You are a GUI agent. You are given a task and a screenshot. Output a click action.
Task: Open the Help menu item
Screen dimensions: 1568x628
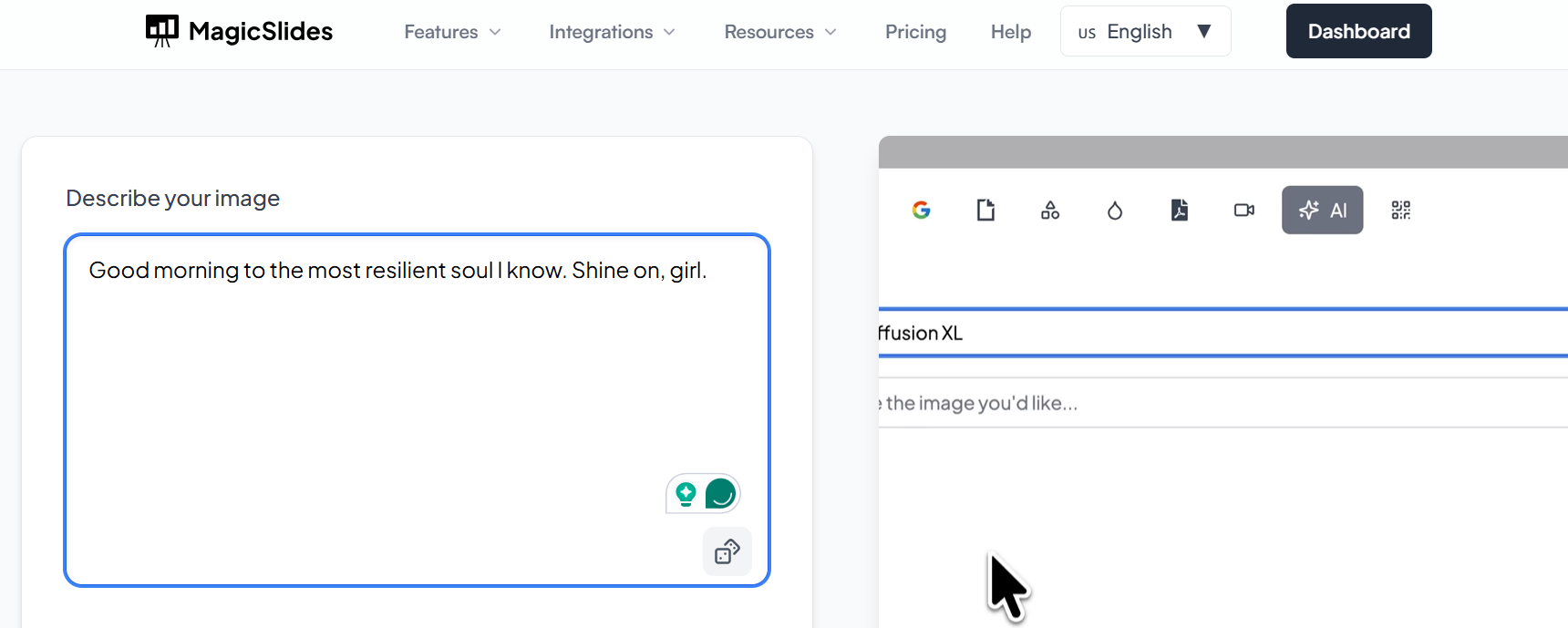coord(1010,32)
